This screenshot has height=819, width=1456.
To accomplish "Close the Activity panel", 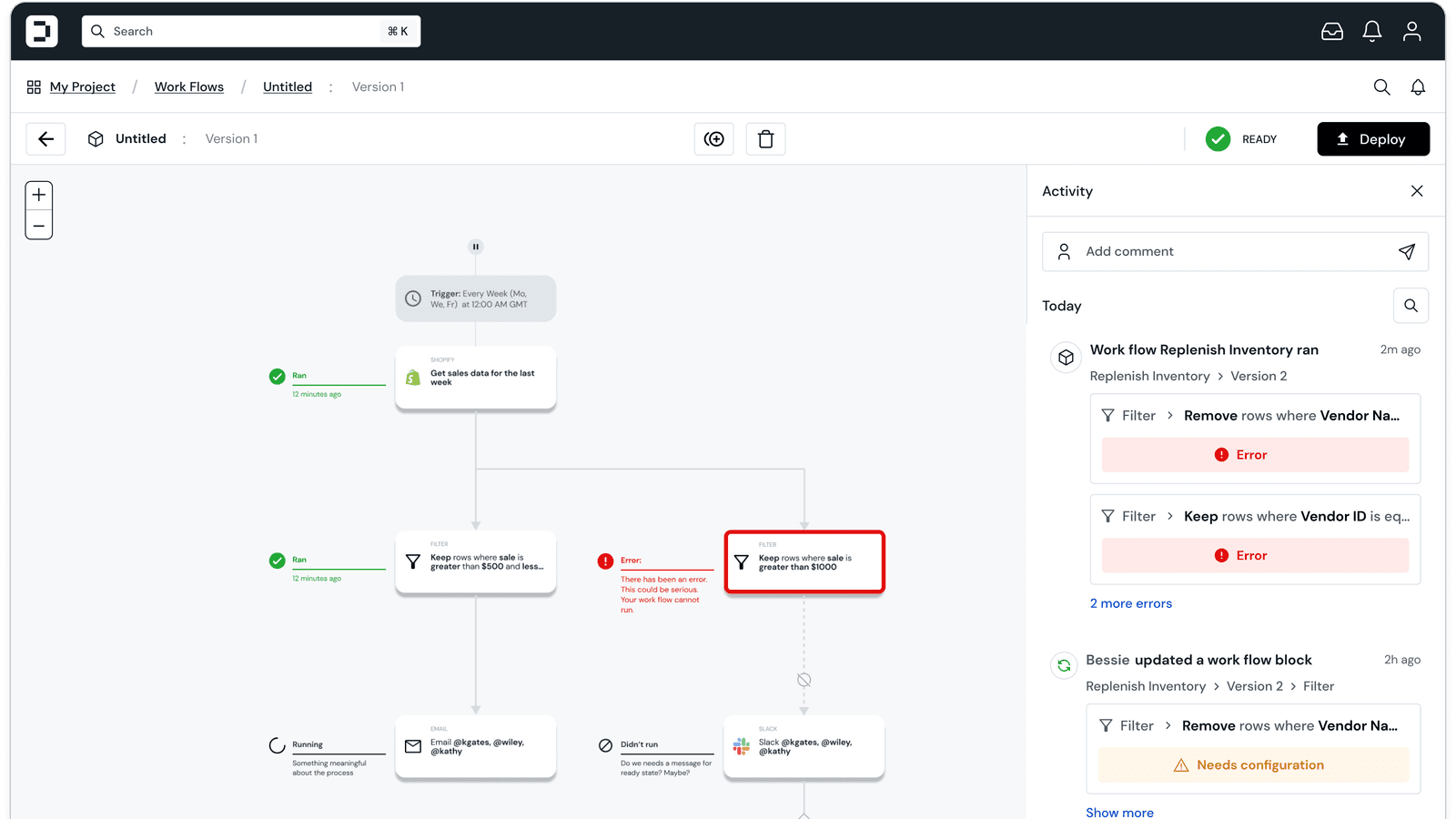I will [x=1416, y=191].
